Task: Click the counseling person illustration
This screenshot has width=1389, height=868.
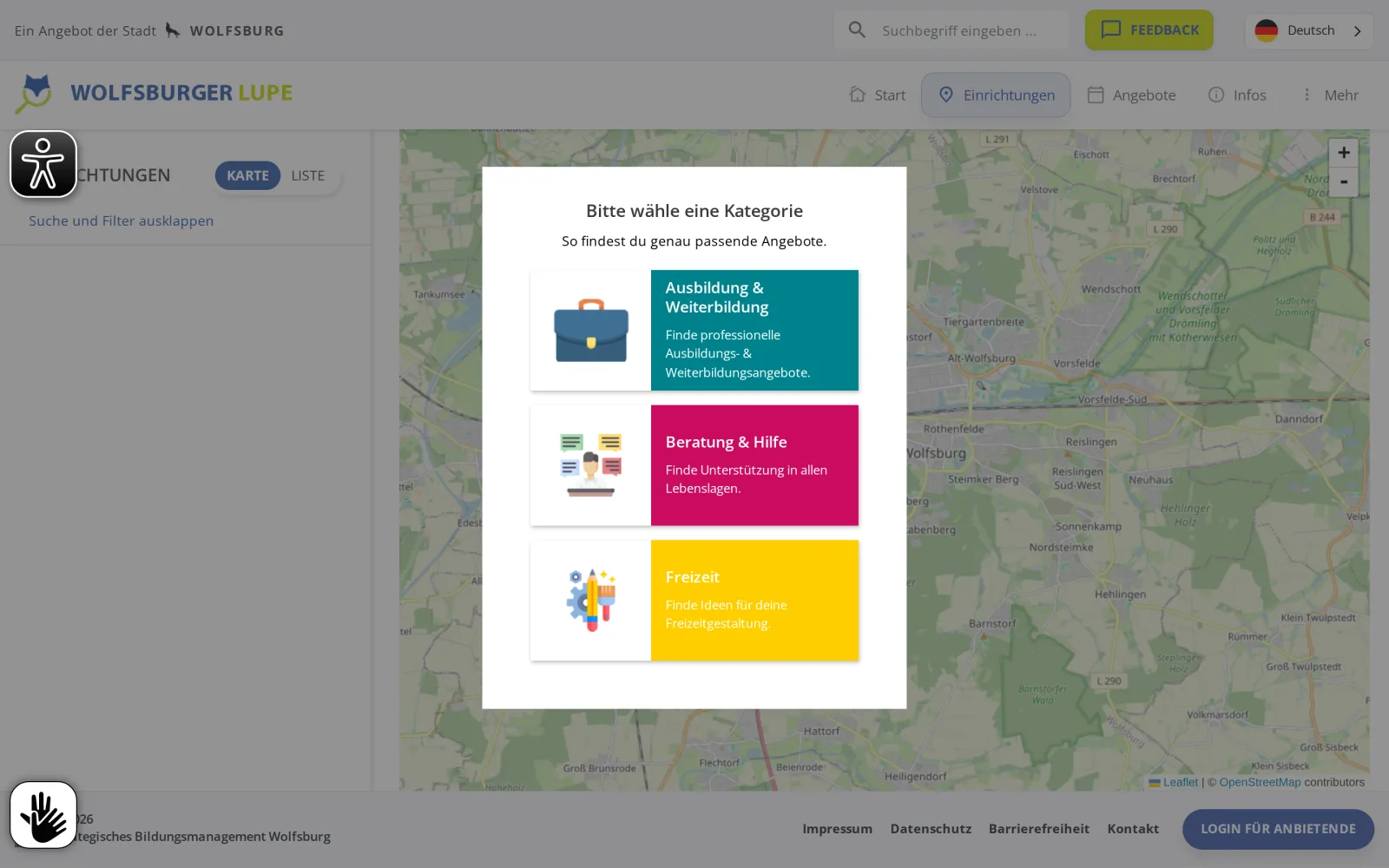Action: [x=591, y=465]
